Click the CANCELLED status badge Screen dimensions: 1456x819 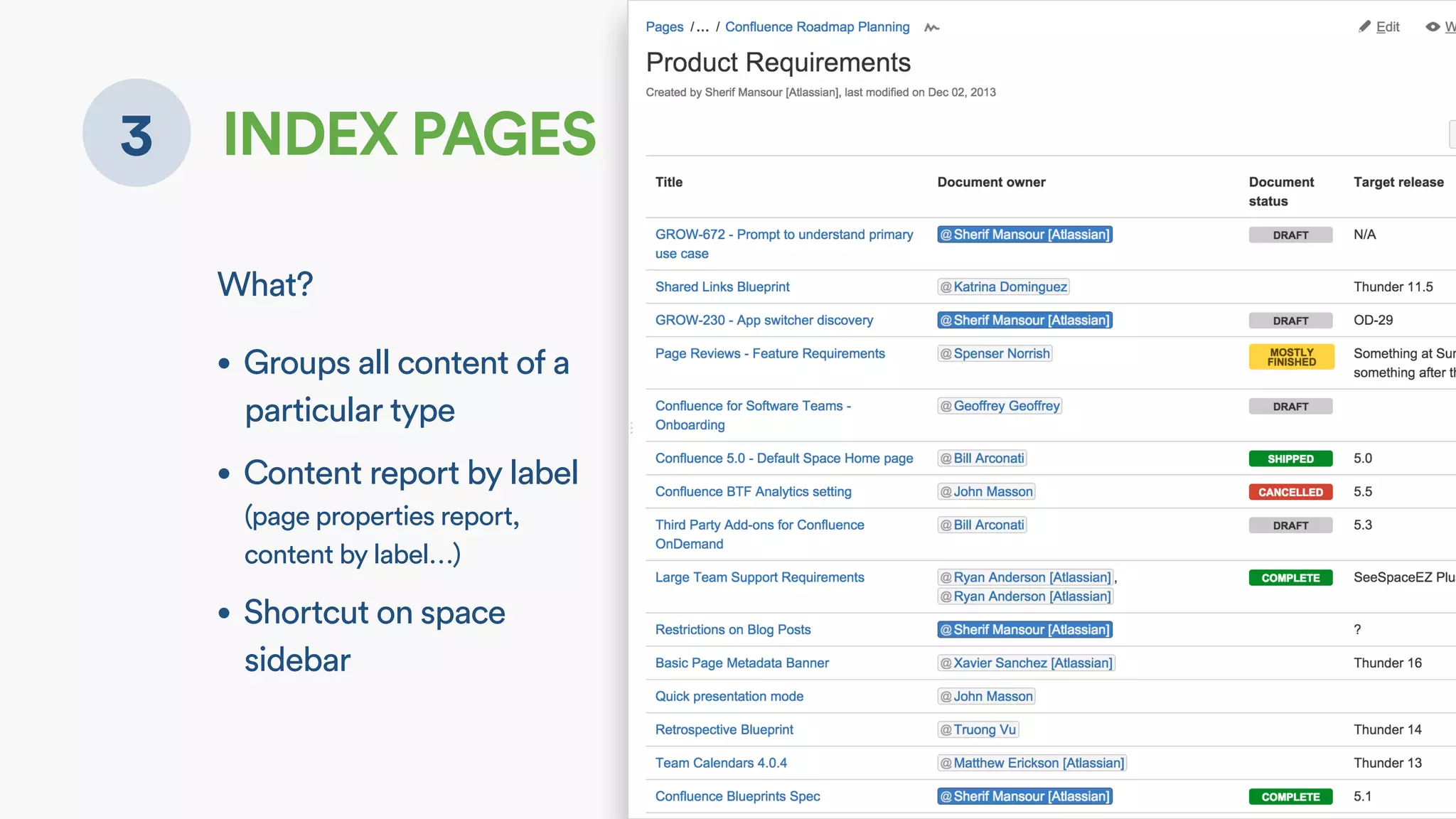click(1290, 492)
